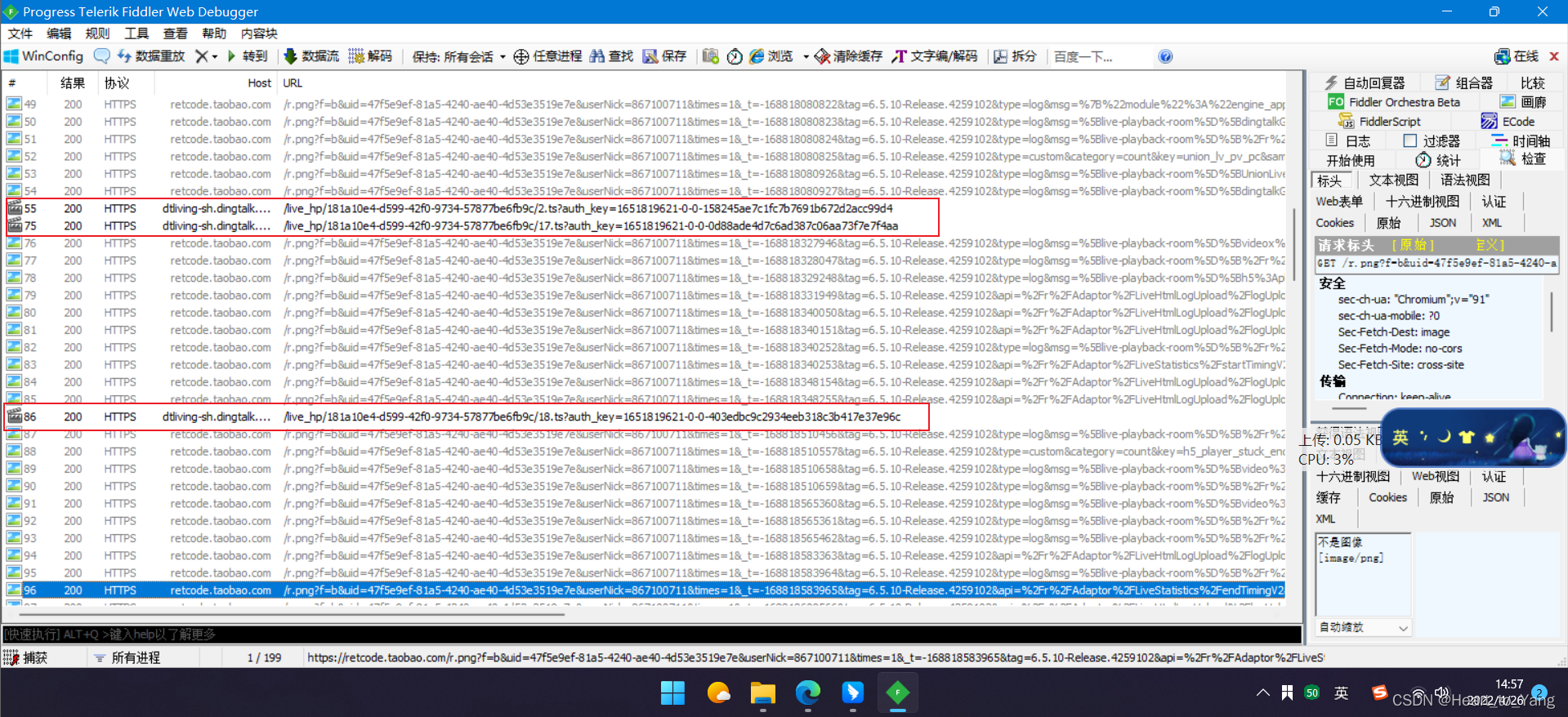Select response 缓存 (Caching) tab
The image size is (1568, 717).
coord(1329,497)
